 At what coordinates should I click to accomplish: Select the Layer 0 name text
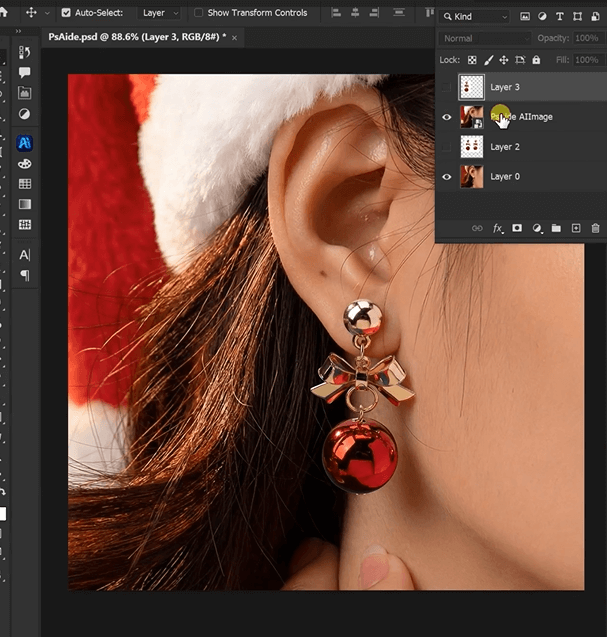click(505, 177)
